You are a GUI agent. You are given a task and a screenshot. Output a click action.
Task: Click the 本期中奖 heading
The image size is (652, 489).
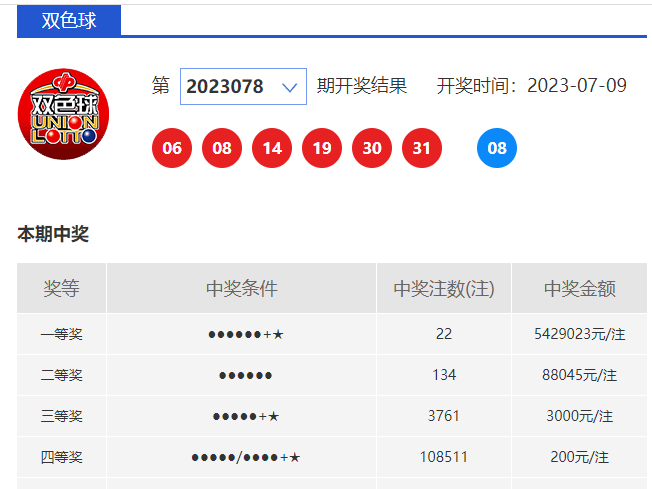[53, 234]
